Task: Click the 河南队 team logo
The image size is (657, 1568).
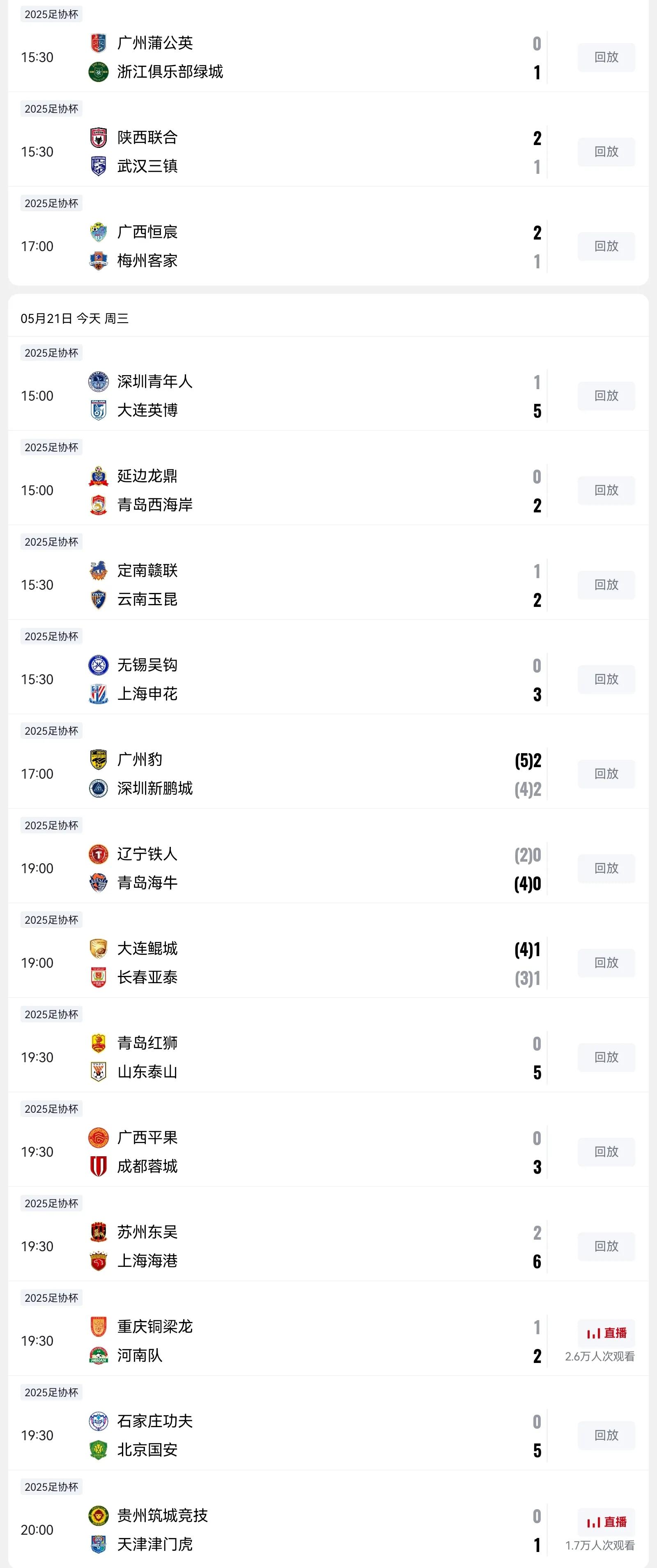Action: [x=99, y=1356]
